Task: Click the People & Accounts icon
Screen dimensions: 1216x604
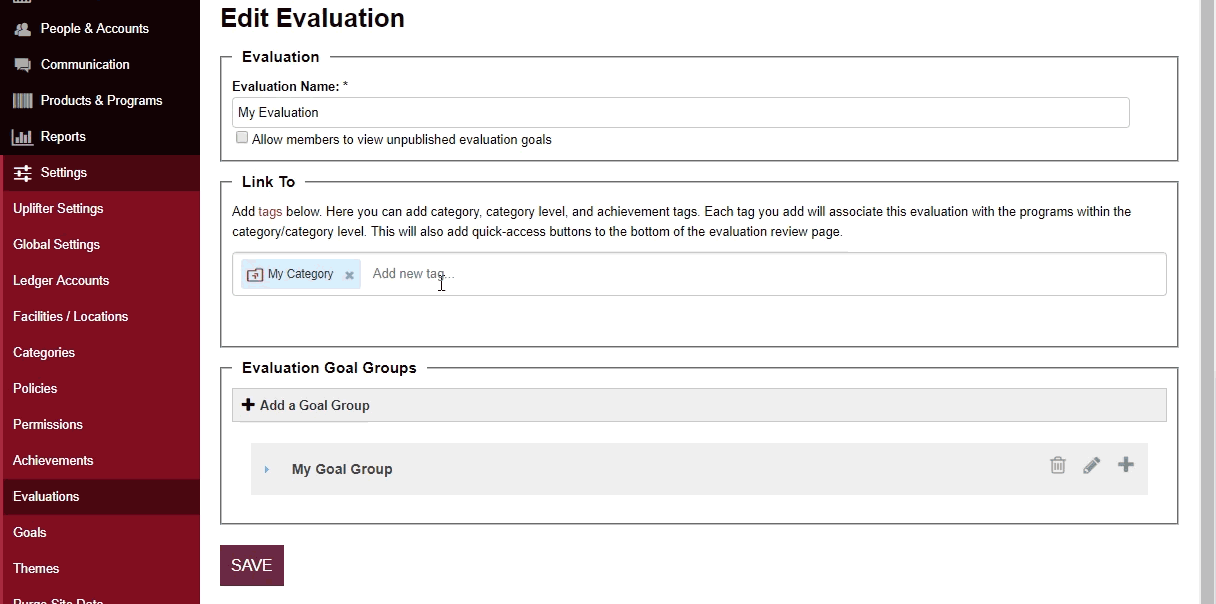Action: click(x=22, y=29)
